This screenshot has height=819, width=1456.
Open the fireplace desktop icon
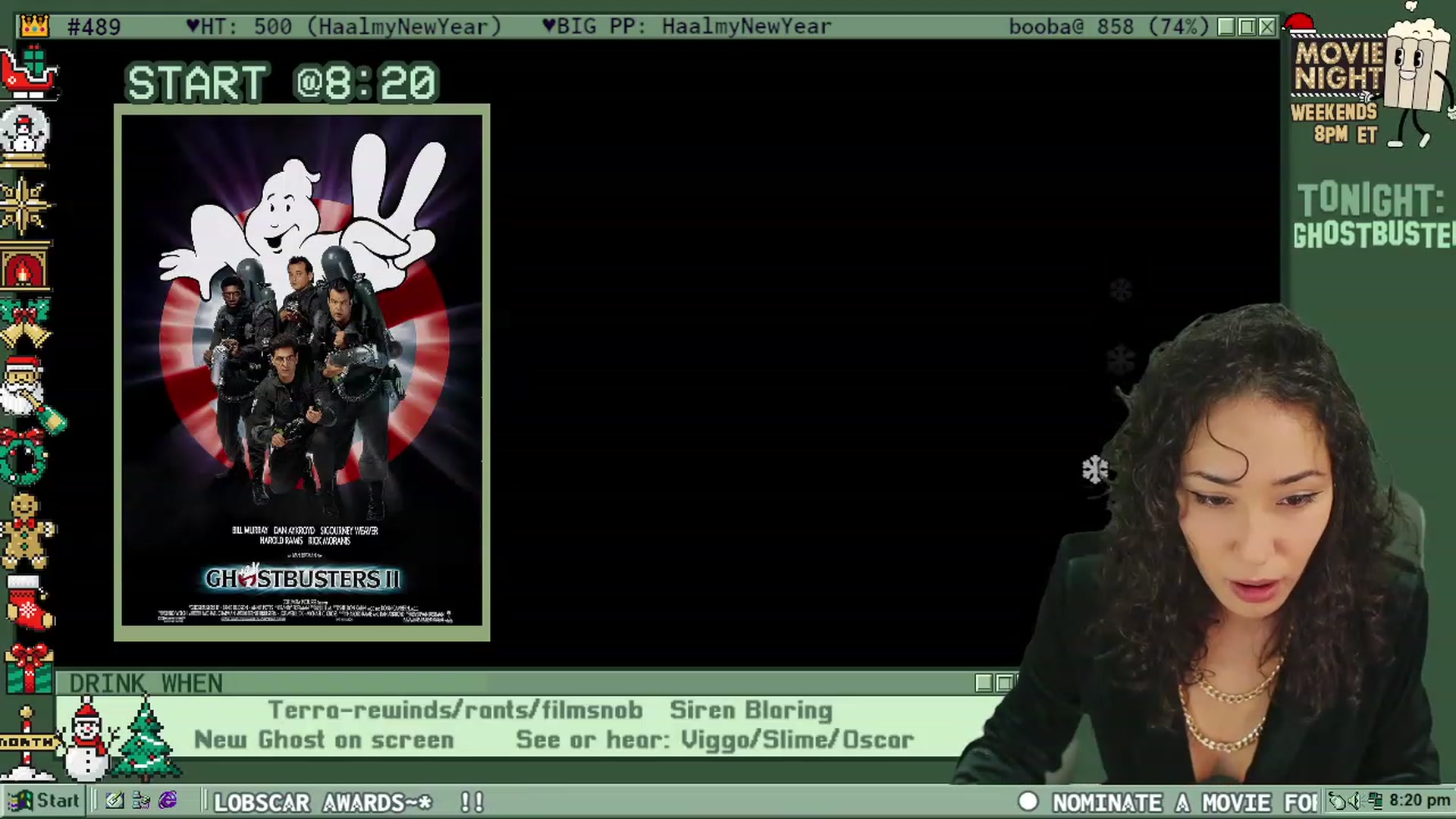26,267
